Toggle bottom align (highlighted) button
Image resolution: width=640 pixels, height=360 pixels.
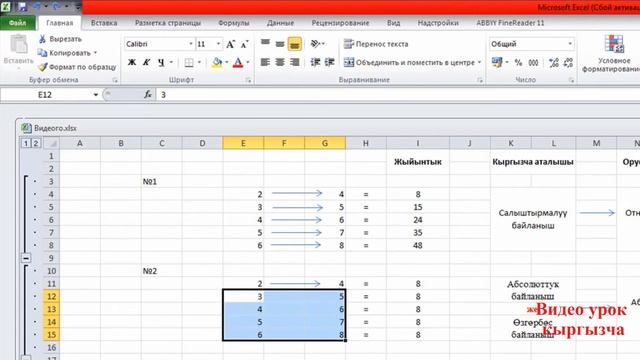click(295, 44)
